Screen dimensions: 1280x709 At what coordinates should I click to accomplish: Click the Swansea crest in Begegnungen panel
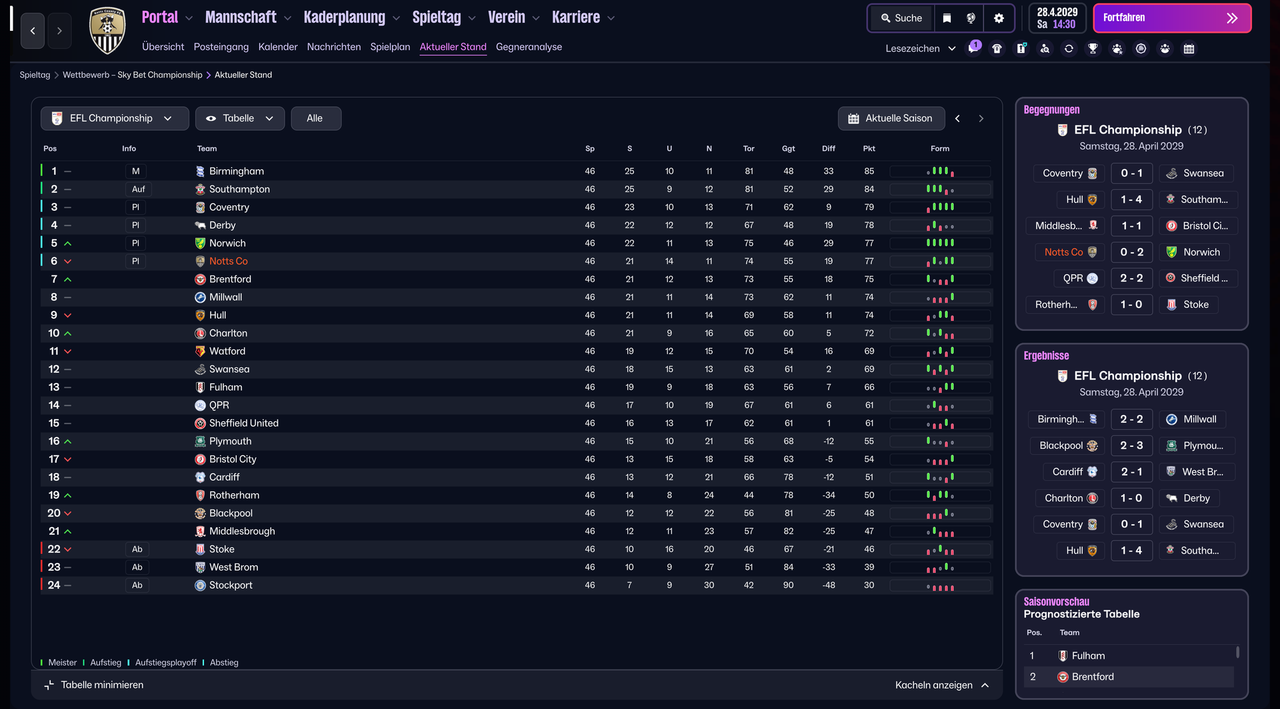click(x=1171, y=173)
